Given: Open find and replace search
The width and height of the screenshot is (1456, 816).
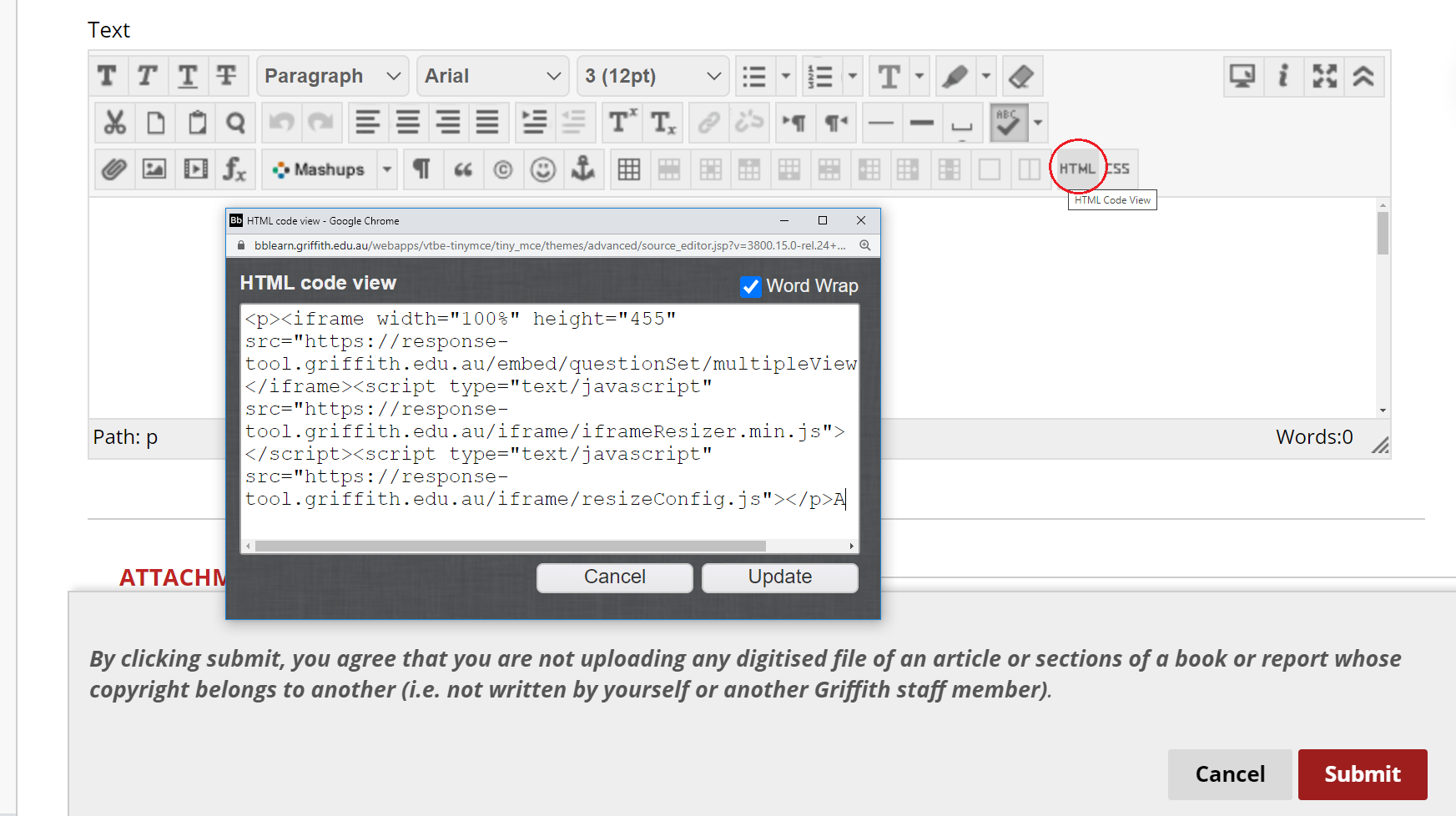Looking at the screenshot, I should tap(236, 123).
